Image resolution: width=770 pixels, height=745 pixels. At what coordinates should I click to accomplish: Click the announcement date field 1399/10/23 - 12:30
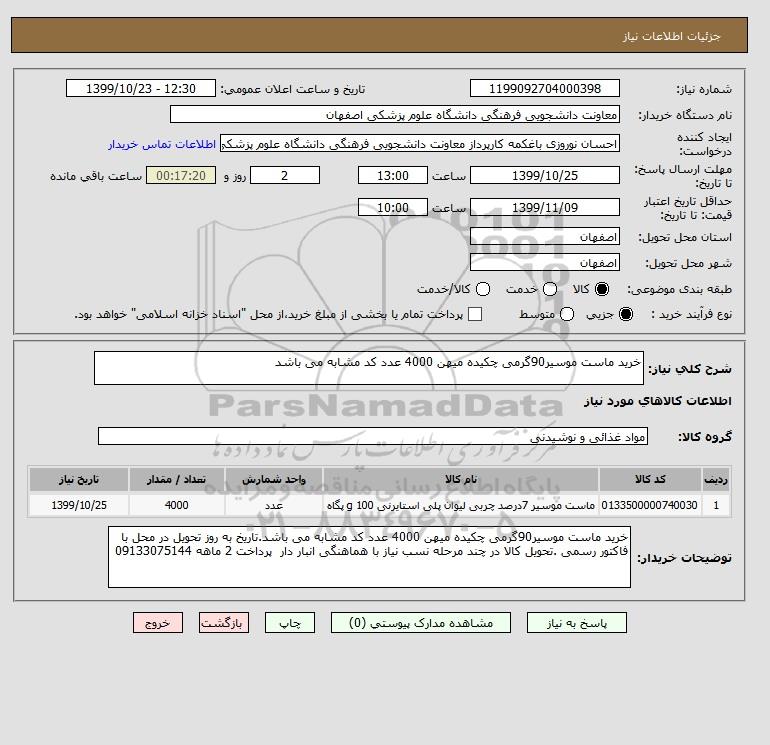[x=141, y=89]
